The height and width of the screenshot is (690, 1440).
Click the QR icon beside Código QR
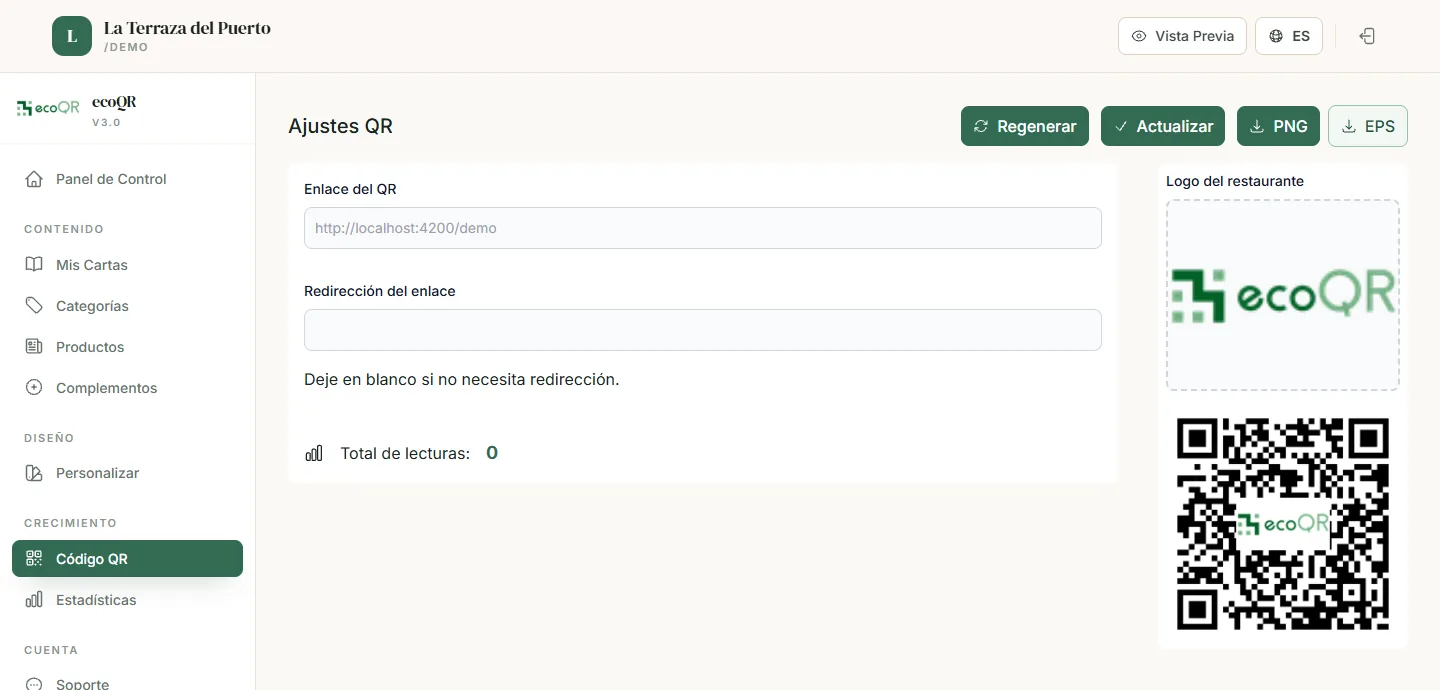coord(34,559)
